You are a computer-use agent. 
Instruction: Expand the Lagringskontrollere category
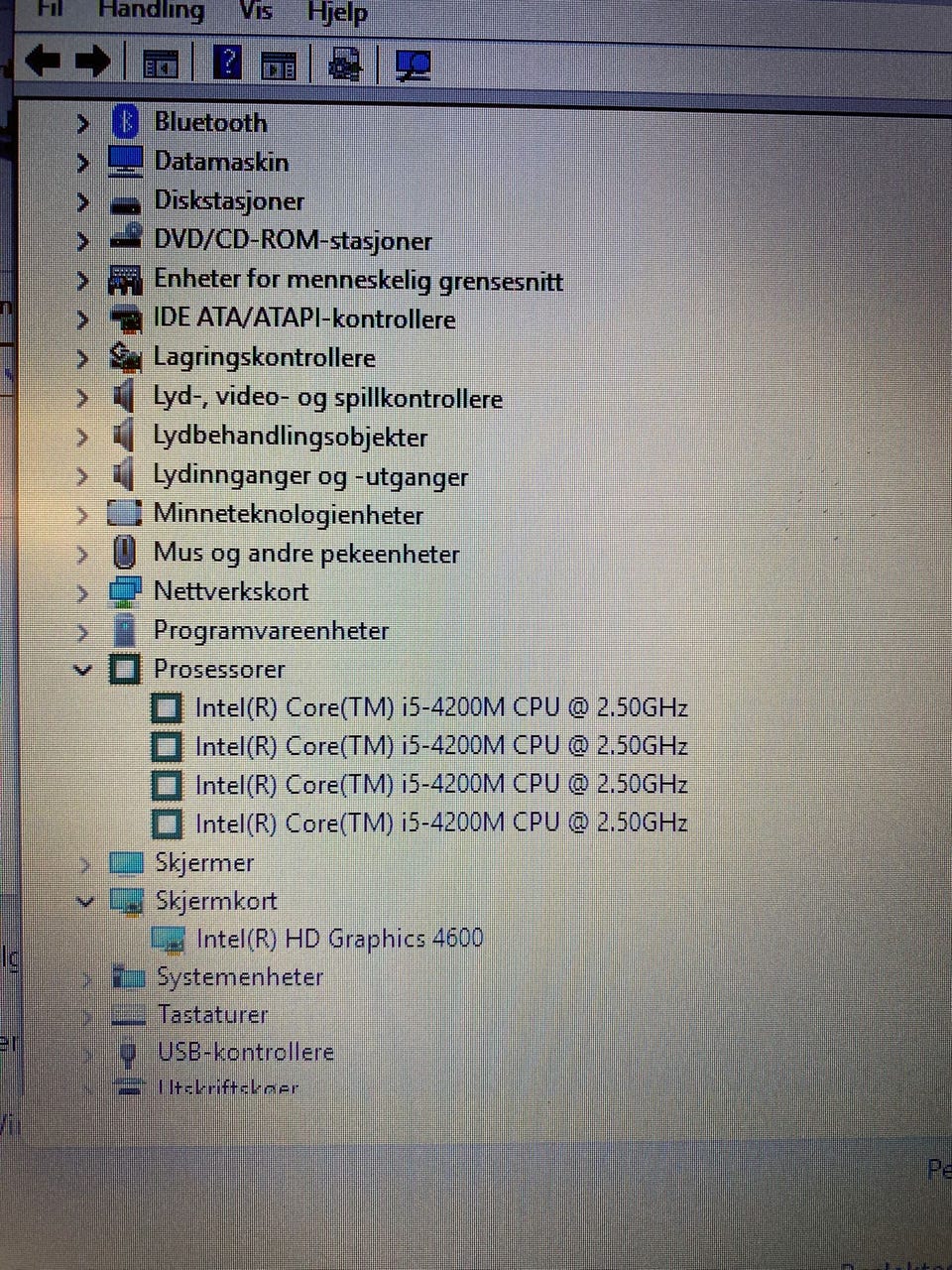point(83,358)
